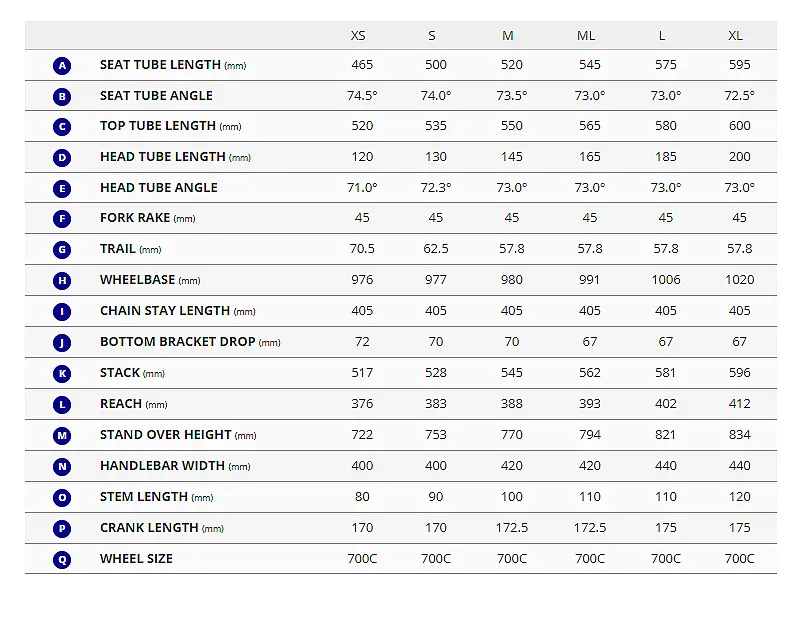Click the J badge for Bottom Bracket Drop
The width and height of the screenshot is (803, 625).
click(x=62, y=343)
